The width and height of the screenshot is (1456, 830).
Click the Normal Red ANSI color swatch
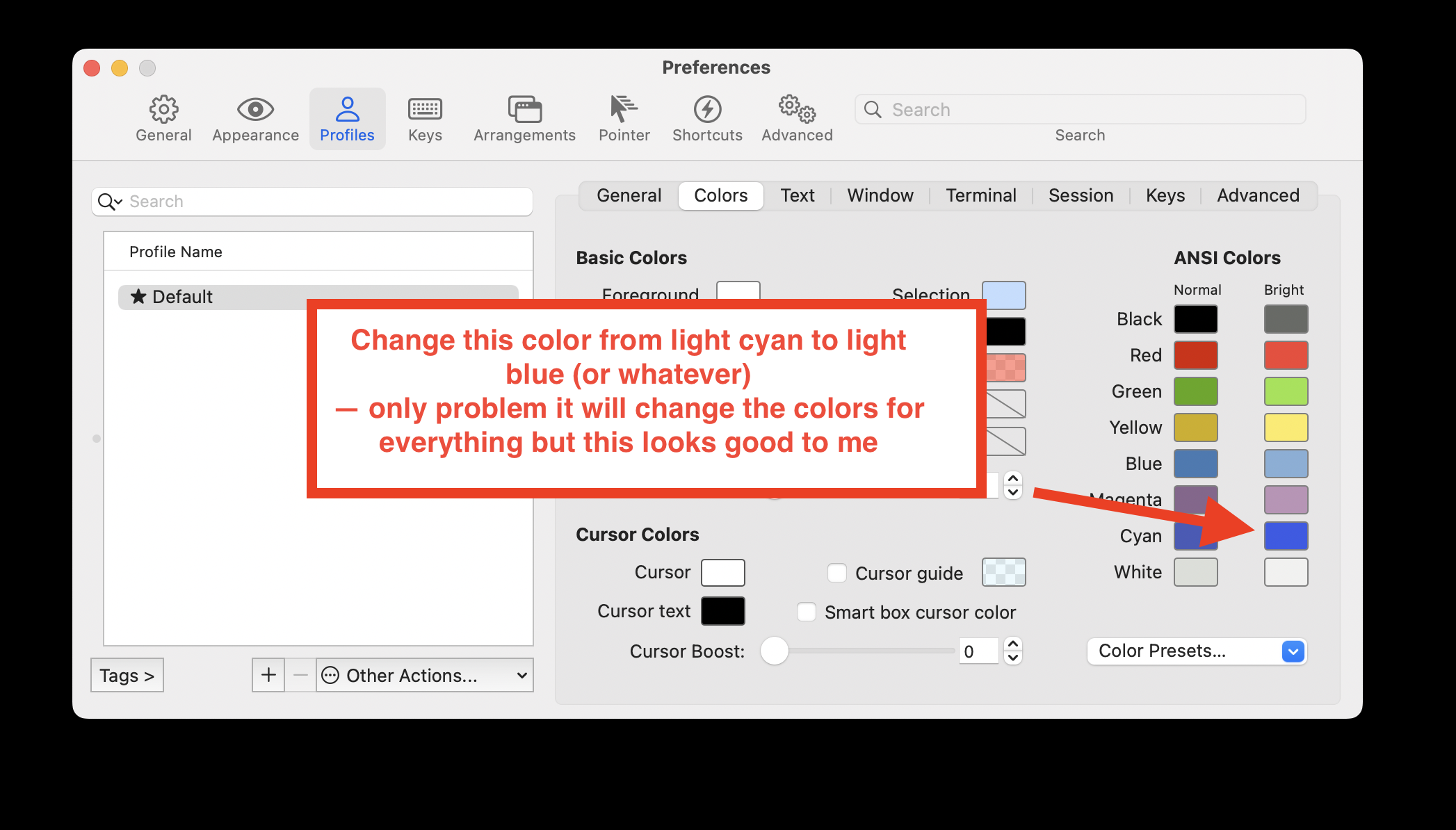tap(1195, 355)
